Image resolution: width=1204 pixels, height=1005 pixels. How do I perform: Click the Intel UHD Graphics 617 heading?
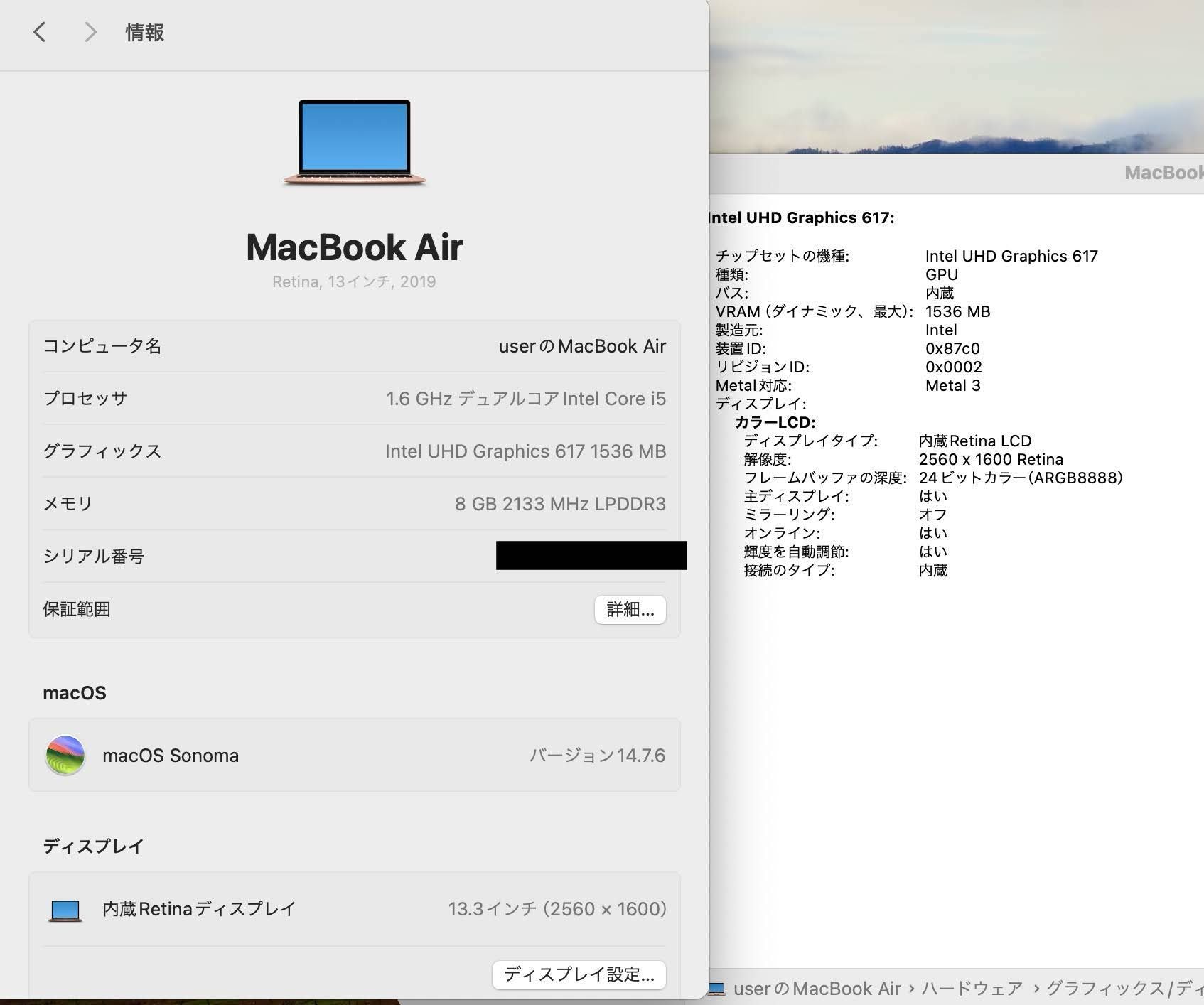tap(802, 218)
